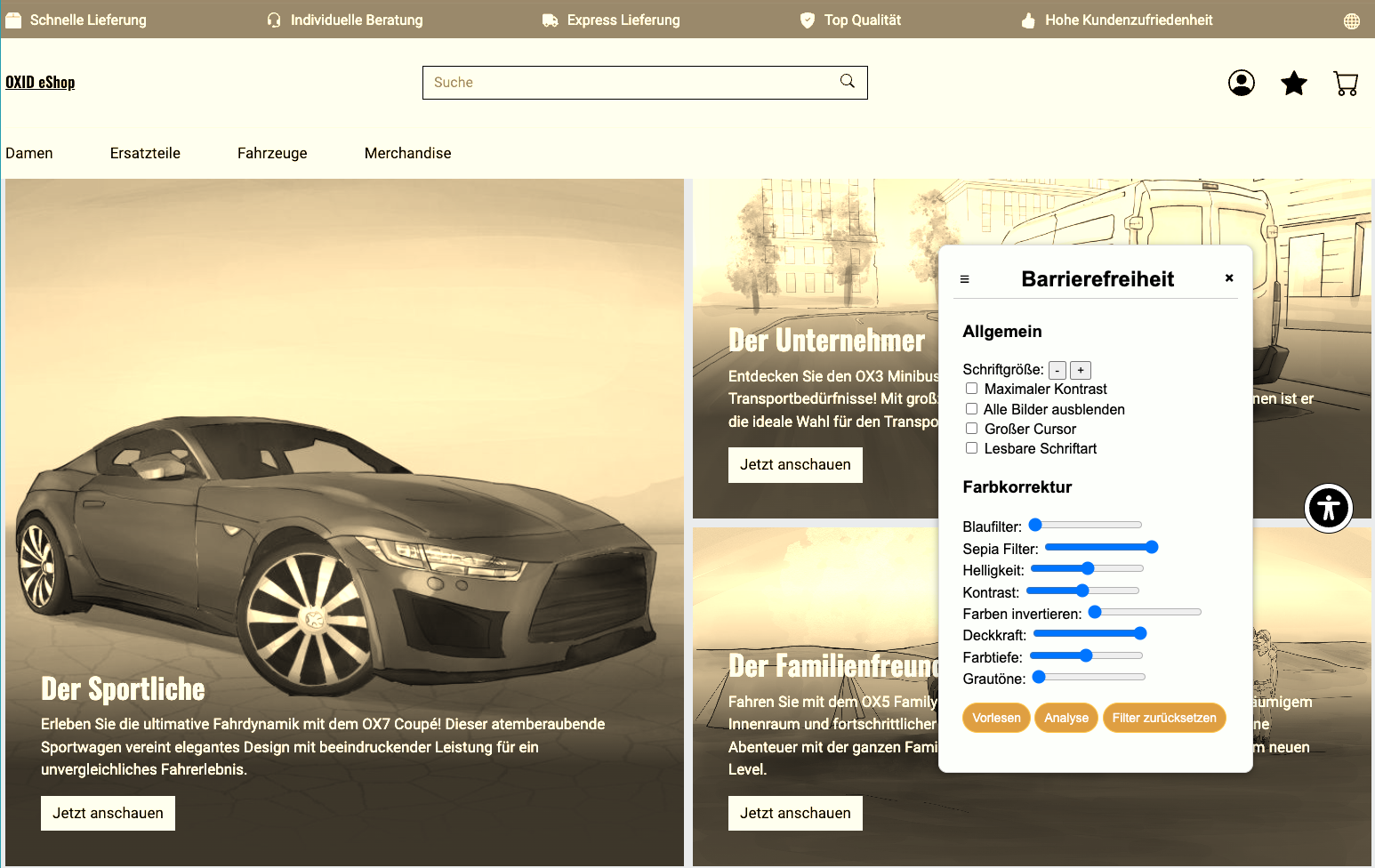The width and height of the screenshot is (1375, 868).
Task: Click the Hohe Kundenzufriedenheit thumbs-up icon
Action: coord(1028,20)
